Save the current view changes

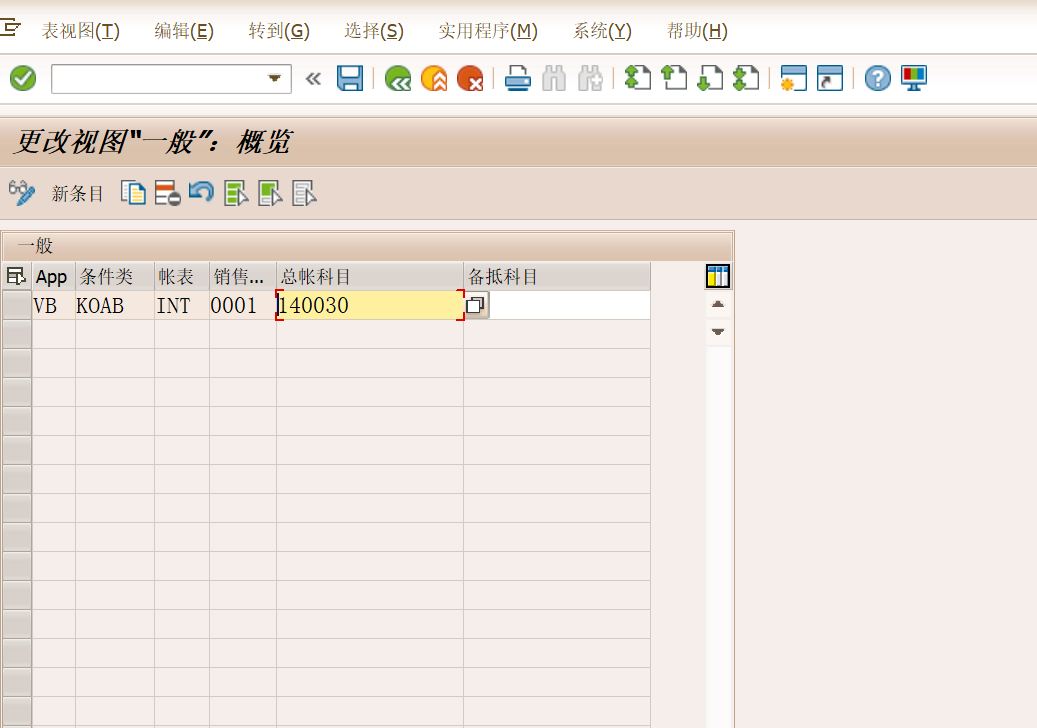[x=349, y=78]
